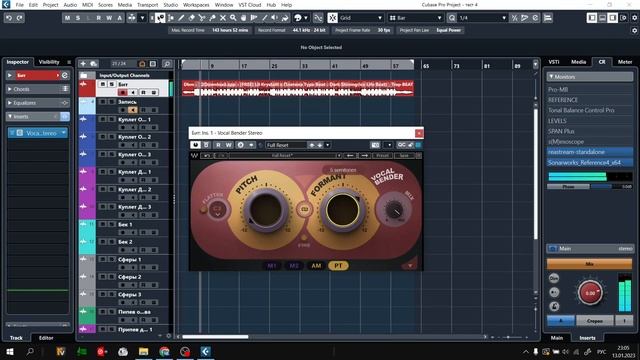Click Waves Save button in plugin toolbar
The image size is (640, 360).
[404, 156]
